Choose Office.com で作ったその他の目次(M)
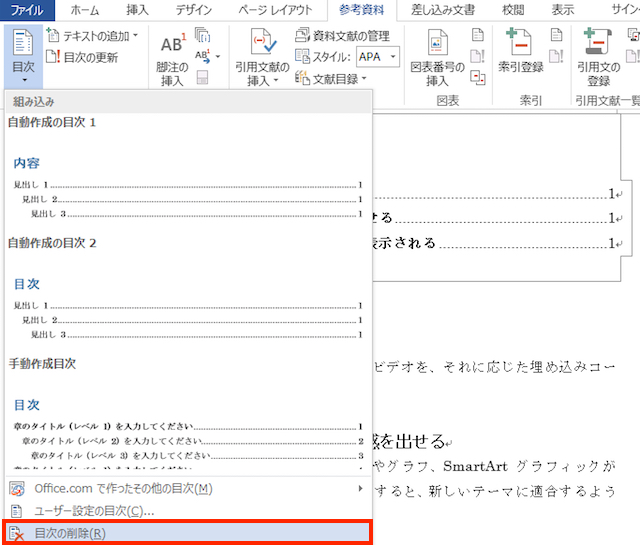The width and height of the screenshot is (640, 545). pyautogui.click(x=188, y=488)
